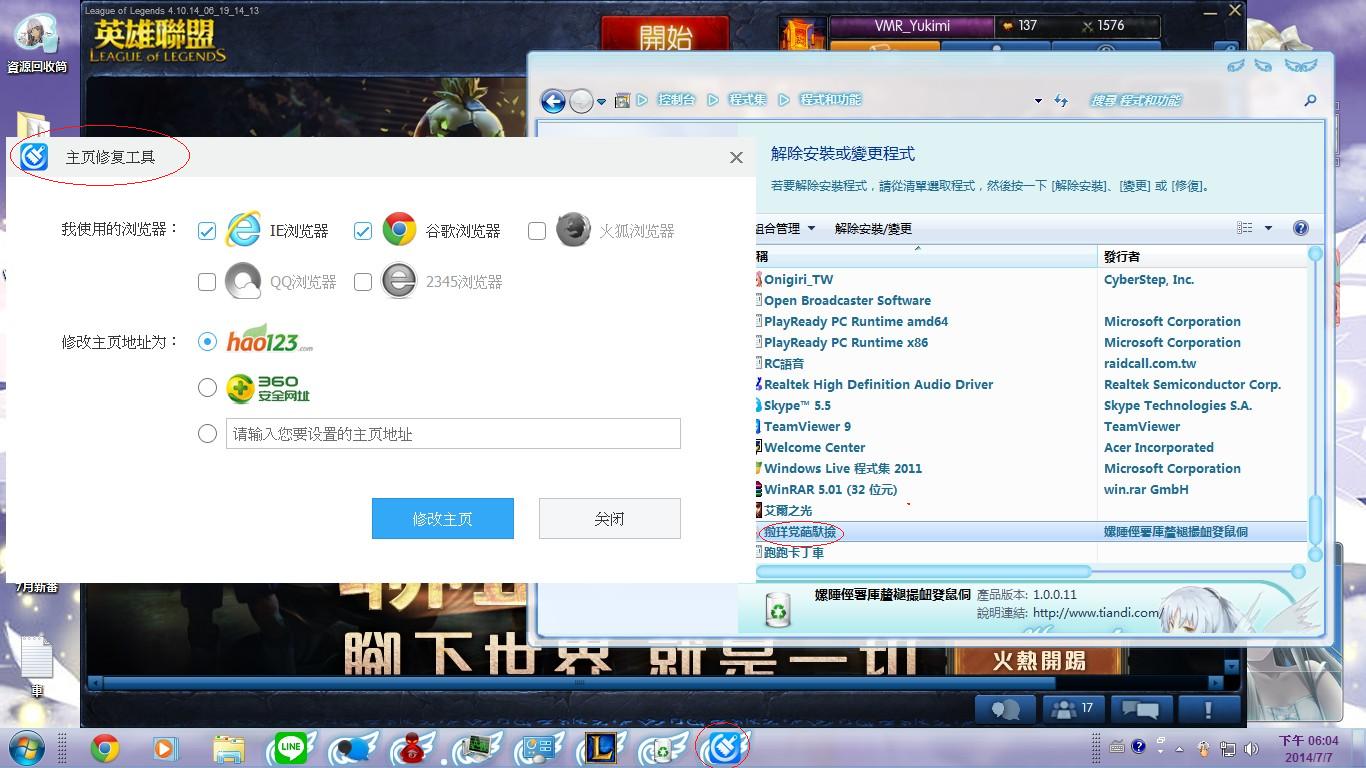Open the friends list icon showing 17

pyautogui.click(x=1072, y=709)
